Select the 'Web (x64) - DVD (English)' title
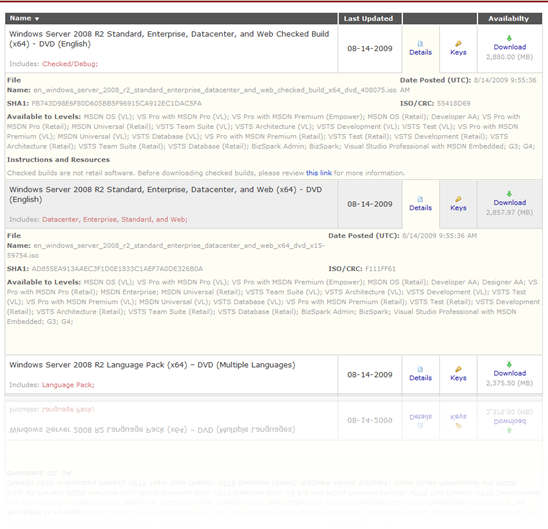 coord(166,194)
